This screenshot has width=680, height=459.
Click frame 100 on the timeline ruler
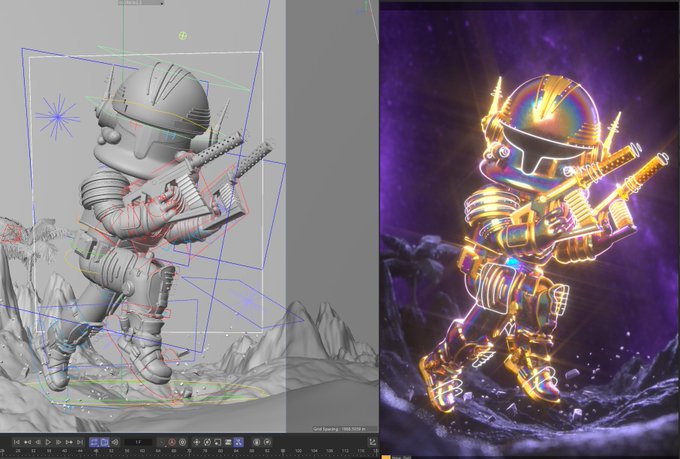[298, 451]
